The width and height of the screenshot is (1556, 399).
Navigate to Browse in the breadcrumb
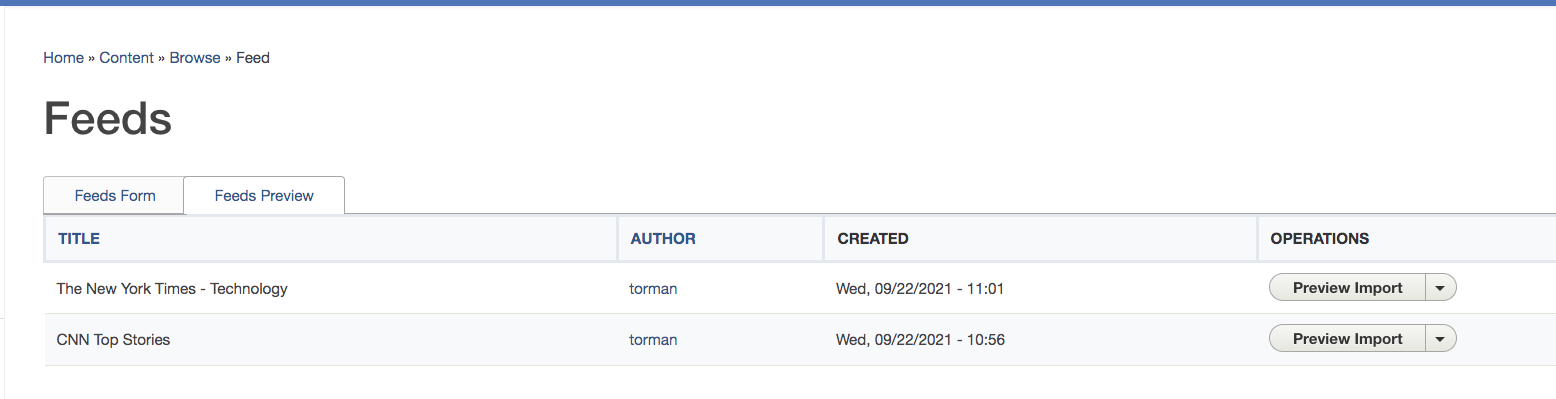195,58
